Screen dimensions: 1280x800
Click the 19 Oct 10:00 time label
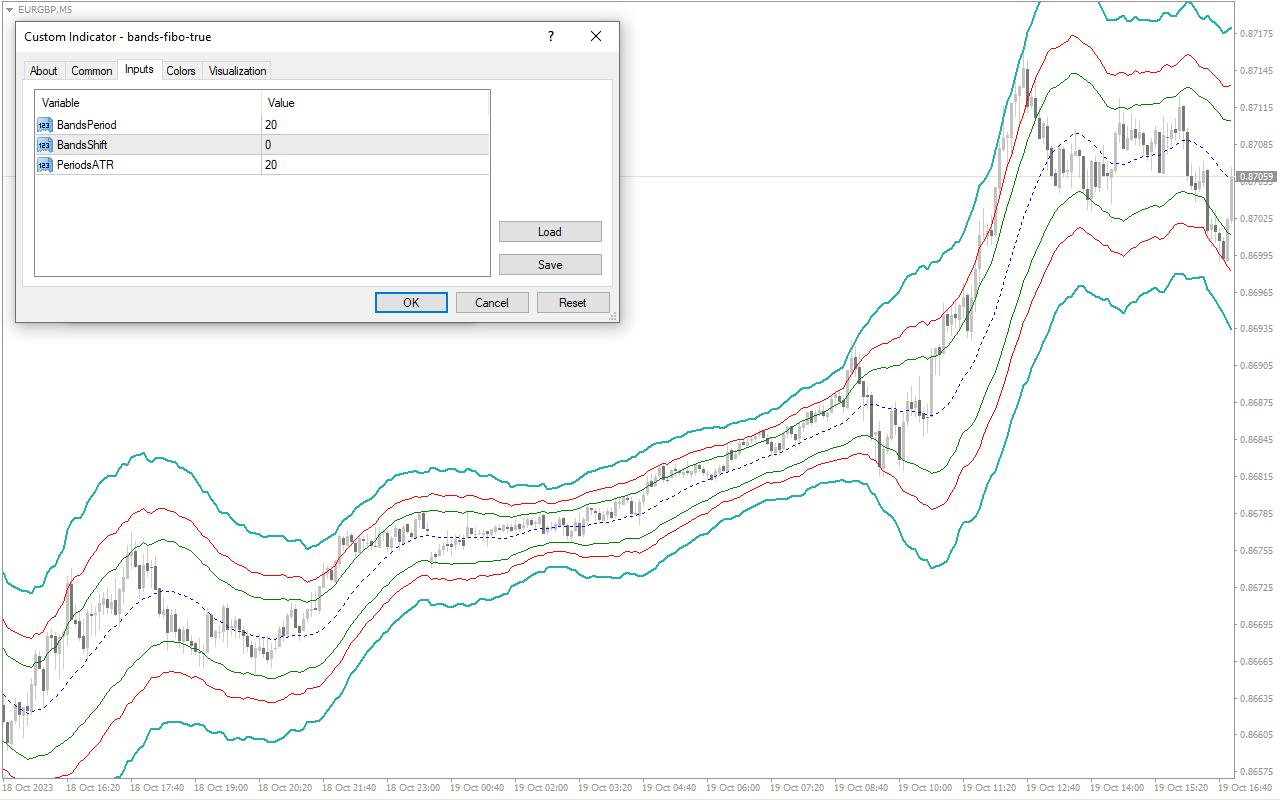coord(926,788)
